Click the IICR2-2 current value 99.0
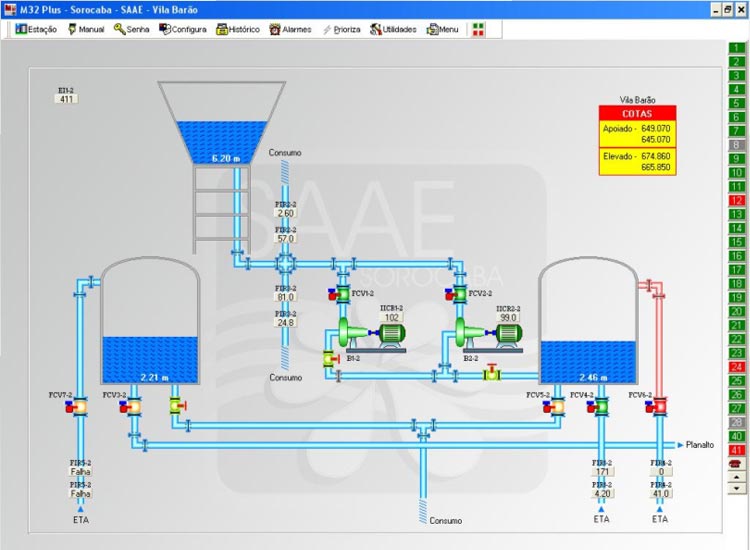The image size is (750, 550). click(x=508, y=318)
